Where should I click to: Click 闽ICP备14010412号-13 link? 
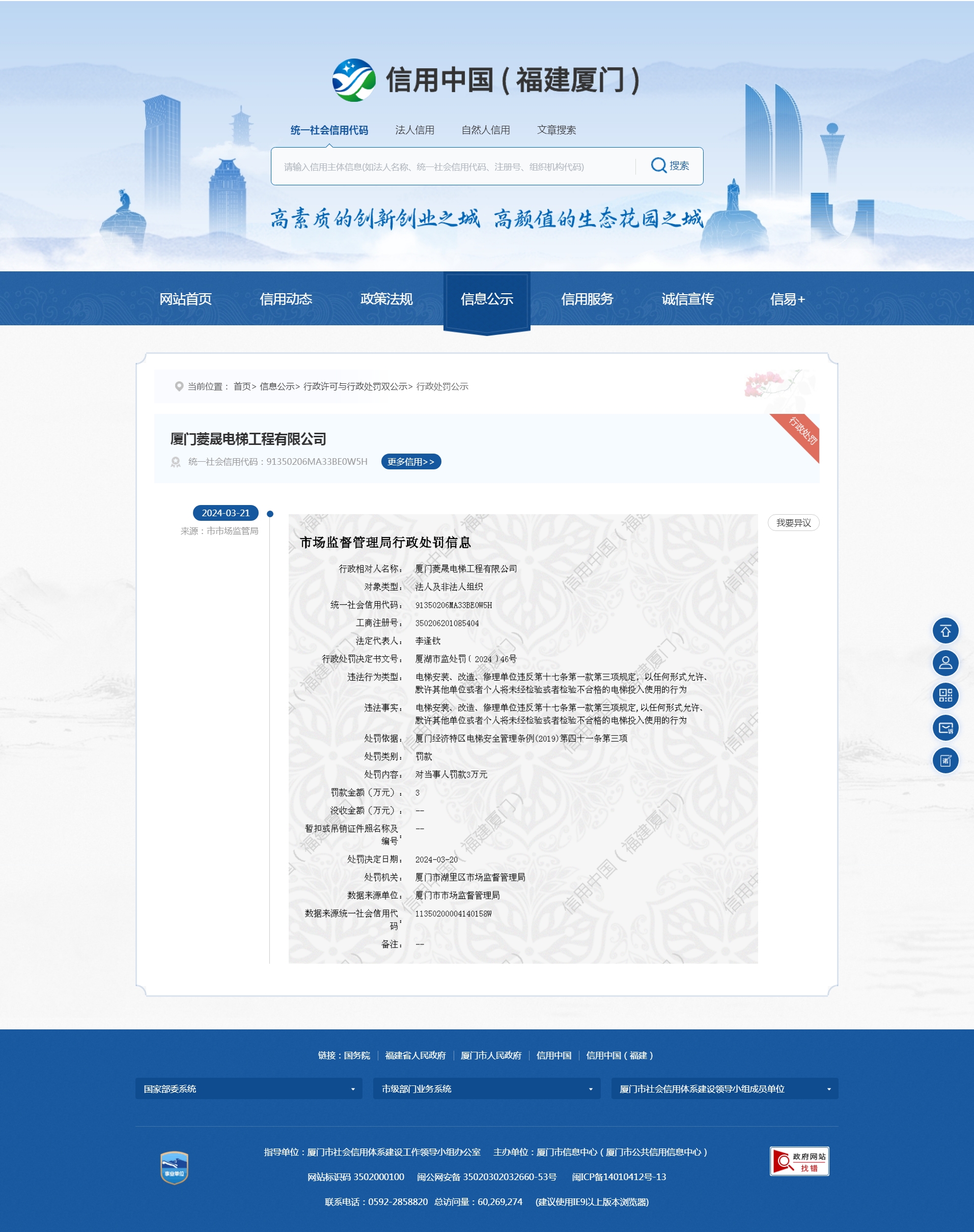pos(619,1177)
